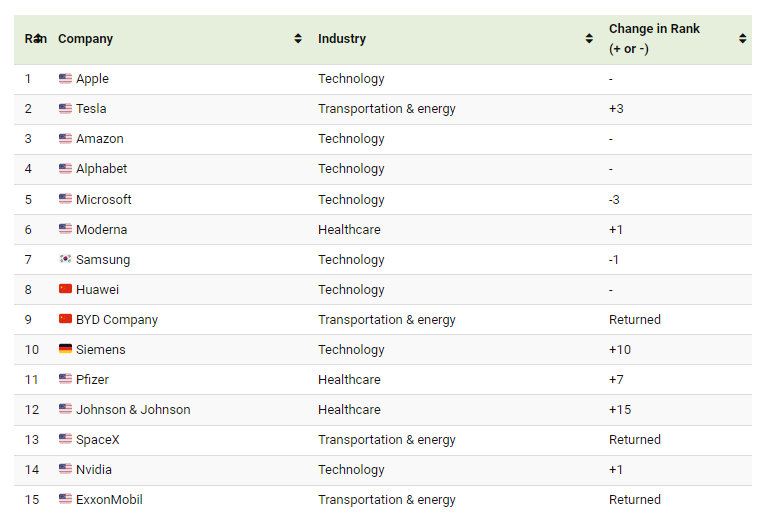Click the ExxonMobil company name

(109, 500)
